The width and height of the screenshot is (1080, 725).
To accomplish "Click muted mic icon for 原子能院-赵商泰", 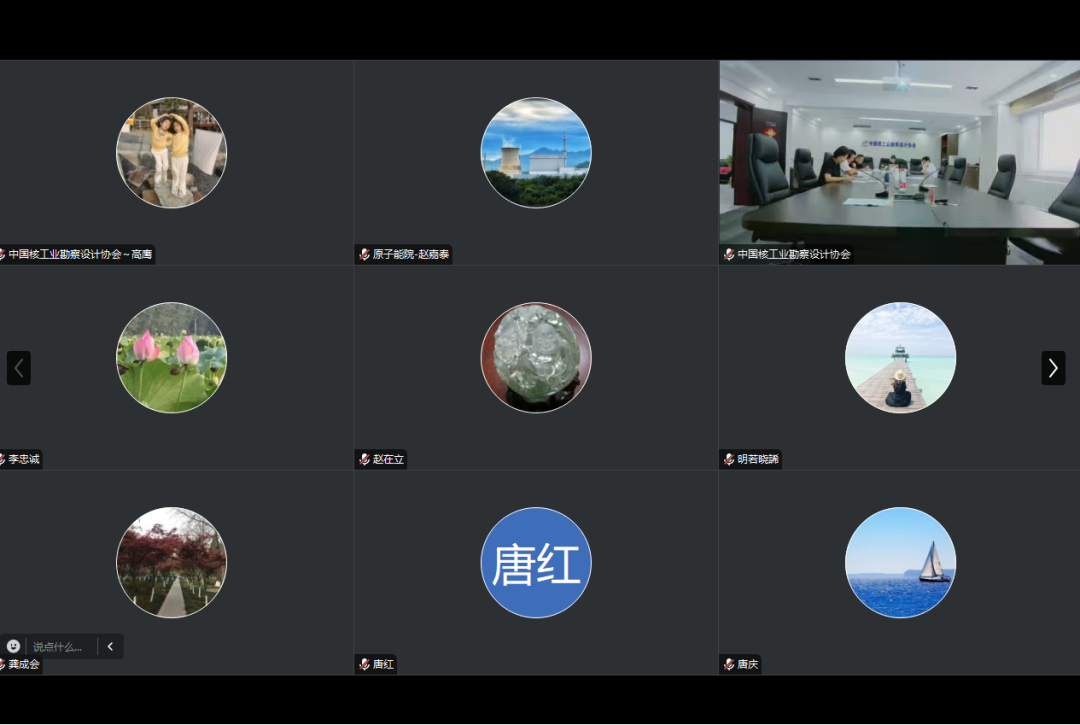I will click(x=364, y=255).
